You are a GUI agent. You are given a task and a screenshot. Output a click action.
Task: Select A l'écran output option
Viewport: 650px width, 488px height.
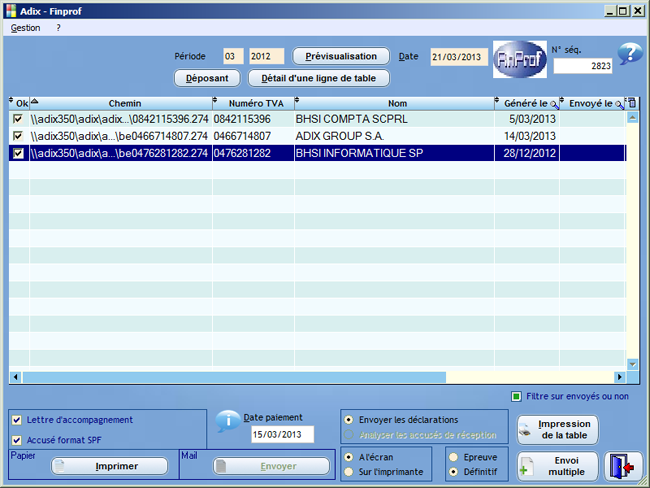tap(349, 457)
